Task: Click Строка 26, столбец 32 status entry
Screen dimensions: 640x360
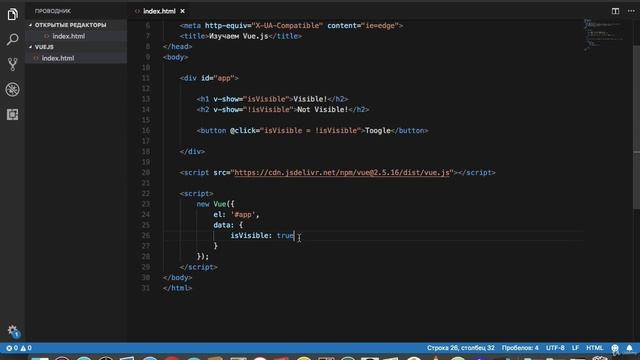Action: point(460,348)
